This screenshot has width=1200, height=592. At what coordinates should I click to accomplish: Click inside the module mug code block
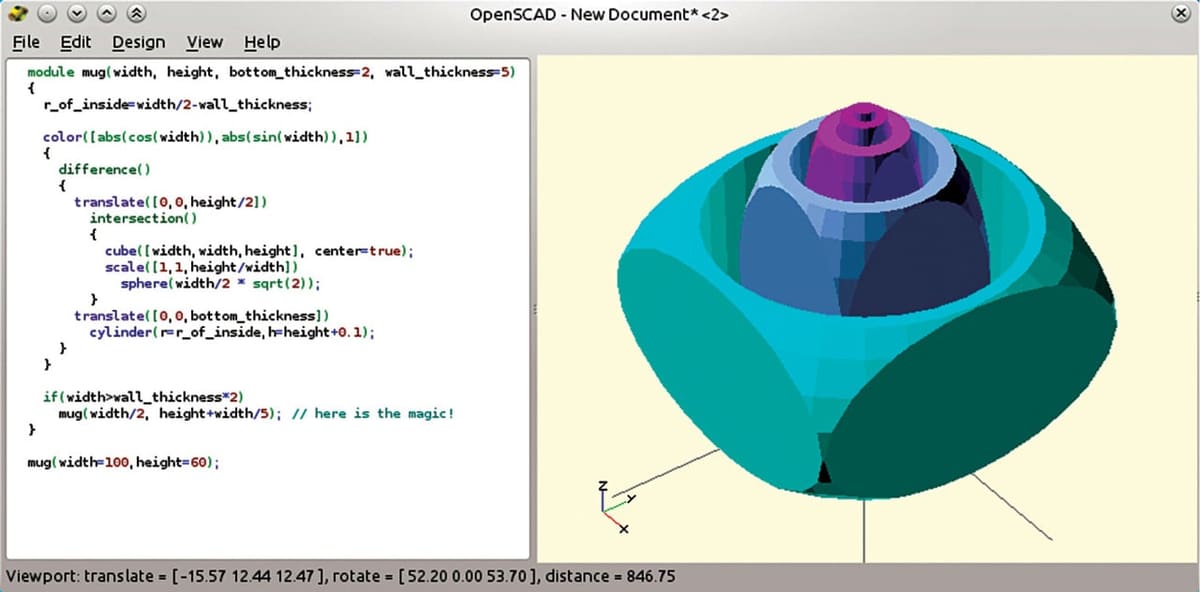(200, 250)
